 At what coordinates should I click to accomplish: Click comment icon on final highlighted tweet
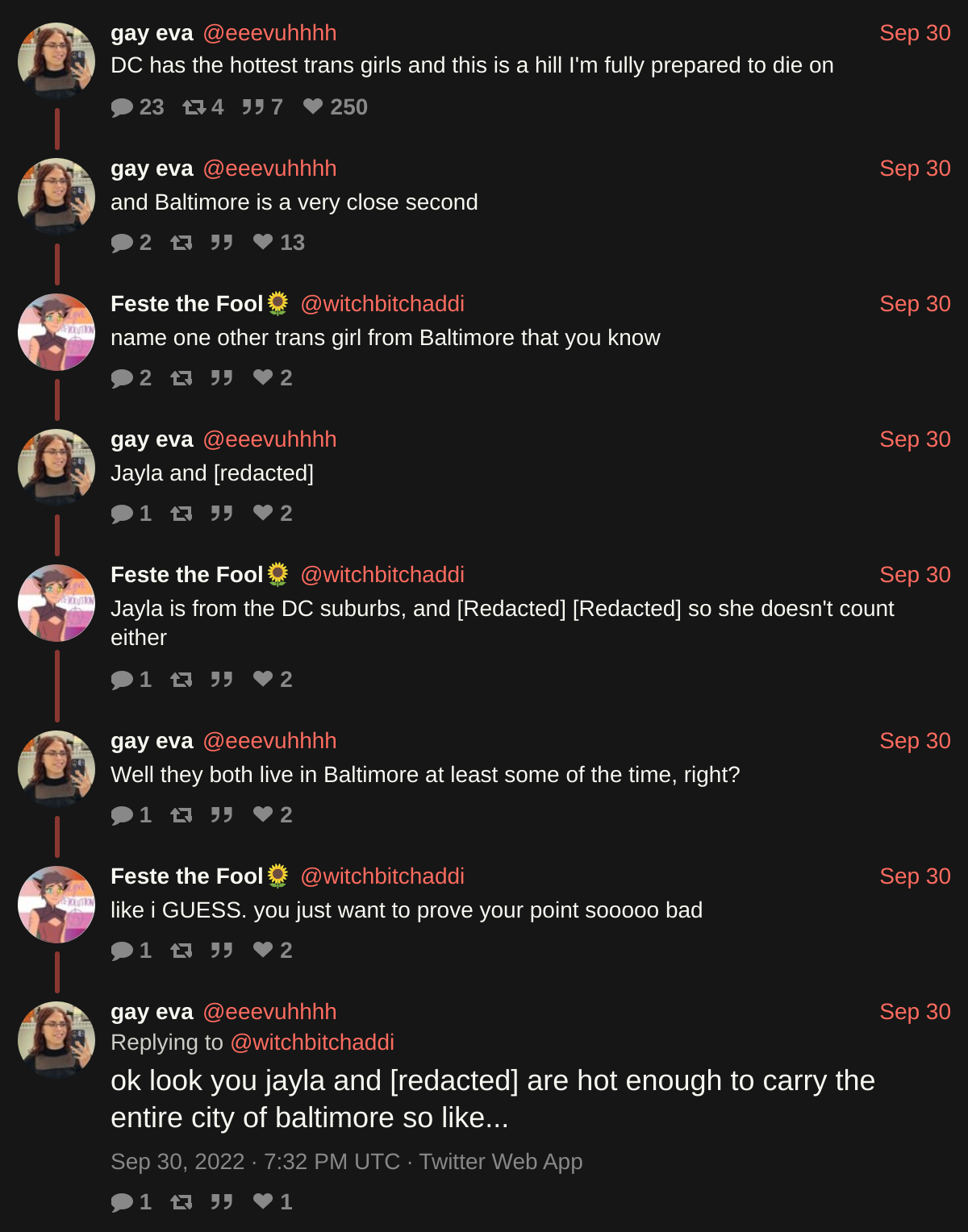(x=122, y=1202)
